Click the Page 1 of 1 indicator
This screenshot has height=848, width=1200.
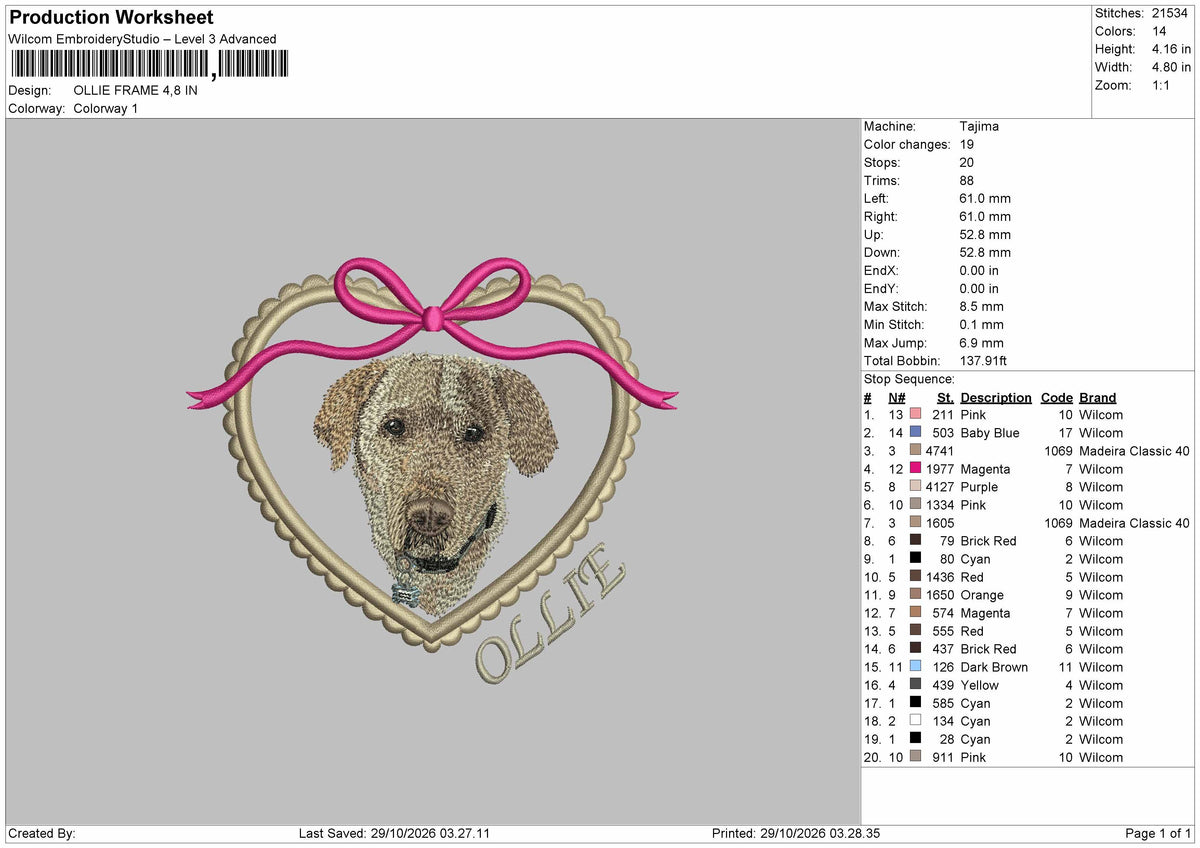[1158, 834]
